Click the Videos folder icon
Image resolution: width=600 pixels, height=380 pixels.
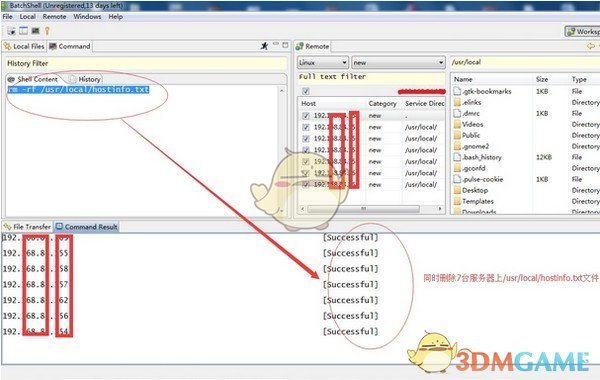[457, 124]
